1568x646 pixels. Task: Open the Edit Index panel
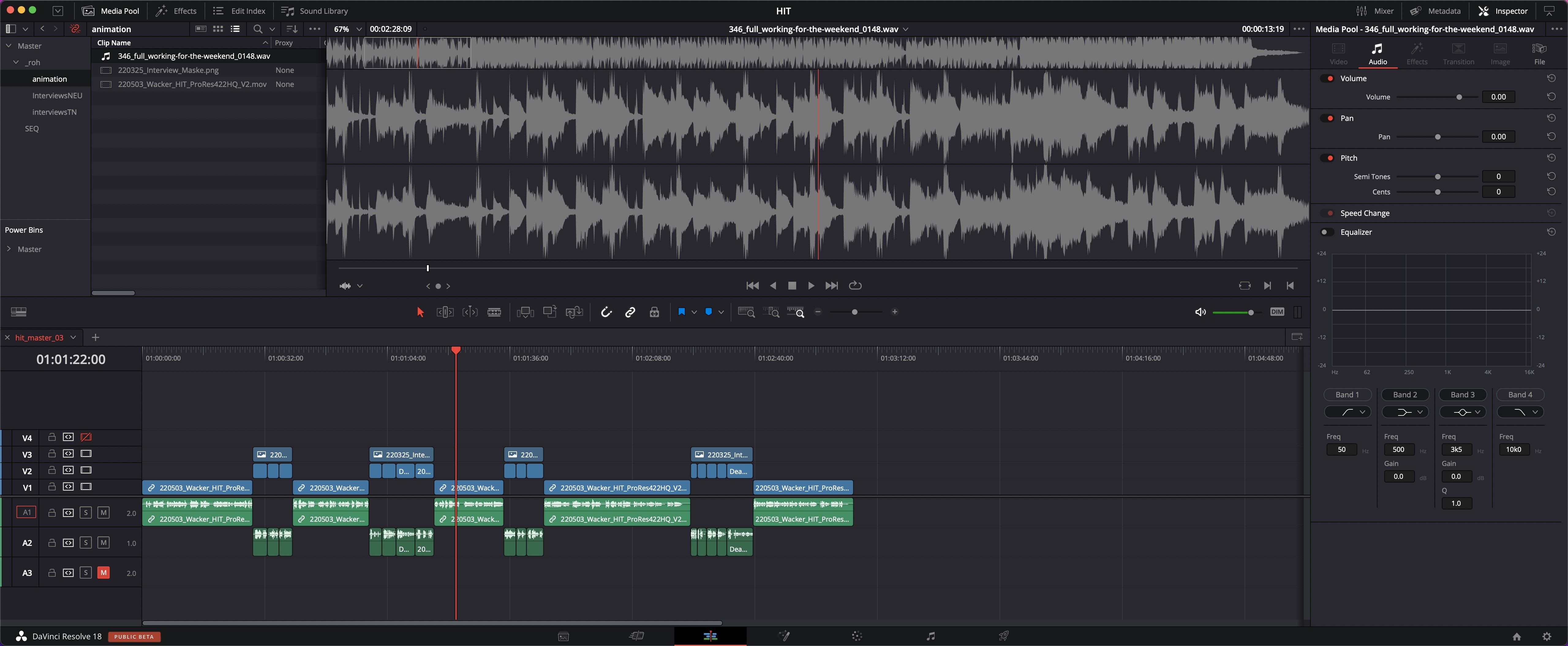(239, 11)
